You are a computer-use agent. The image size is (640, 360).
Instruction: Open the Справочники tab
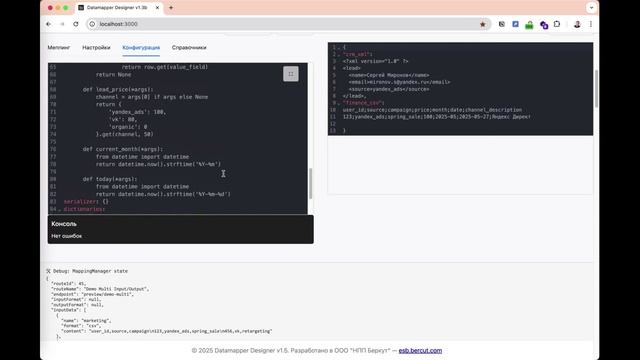(x=189, y=47)
